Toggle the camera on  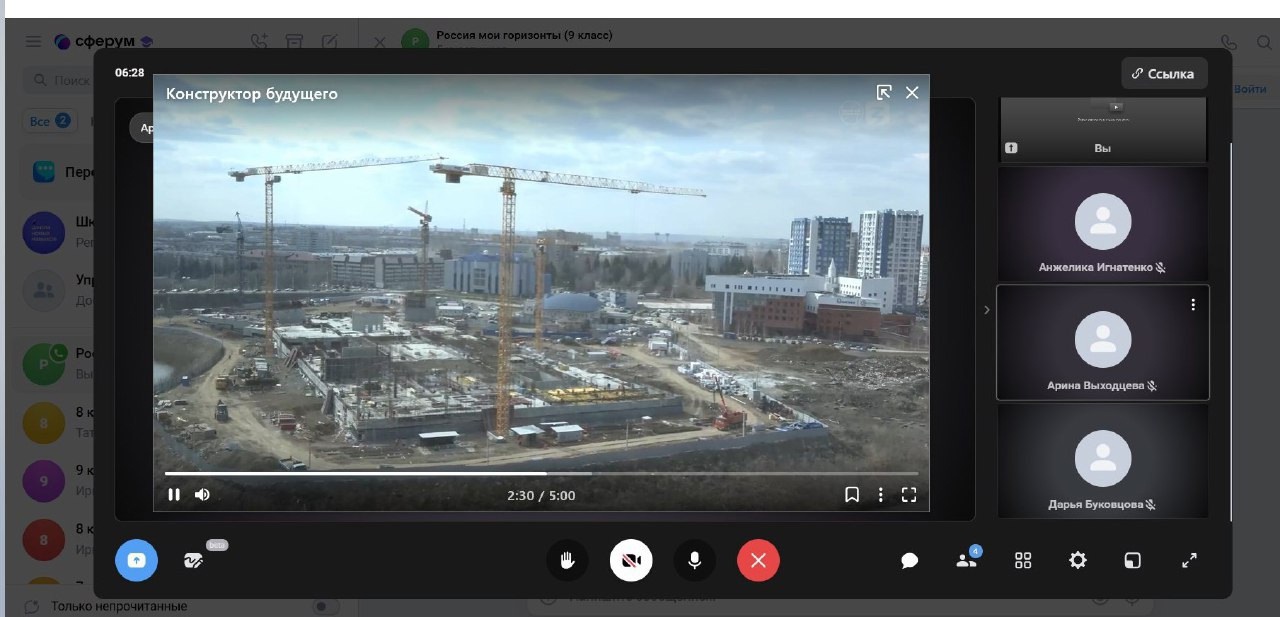point(631,560)
